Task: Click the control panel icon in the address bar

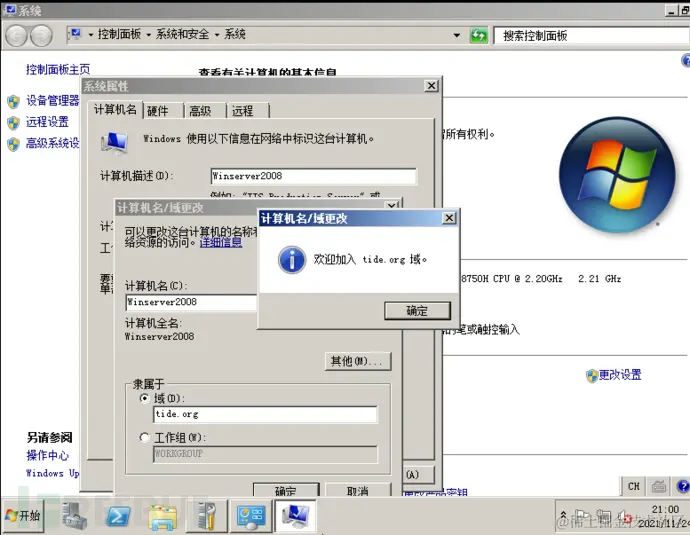Action: (76, 34)
